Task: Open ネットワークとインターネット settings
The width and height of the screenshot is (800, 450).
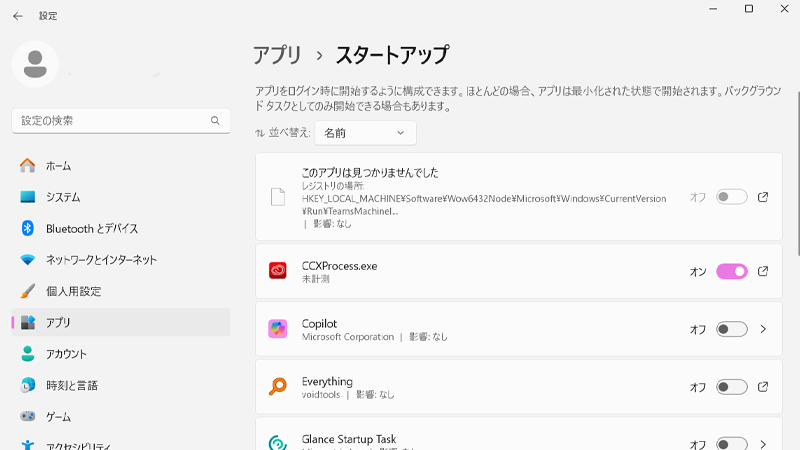Action: 121,260
